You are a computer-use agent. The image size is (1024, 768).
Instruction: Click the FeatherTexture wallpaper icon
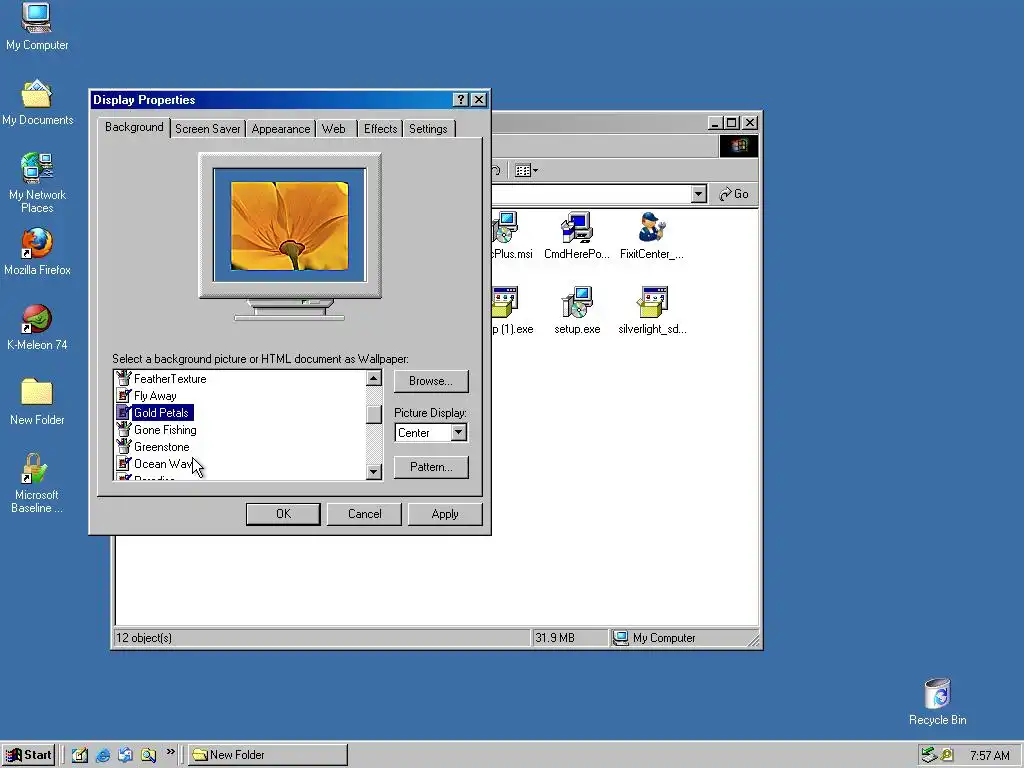point(123,378)
